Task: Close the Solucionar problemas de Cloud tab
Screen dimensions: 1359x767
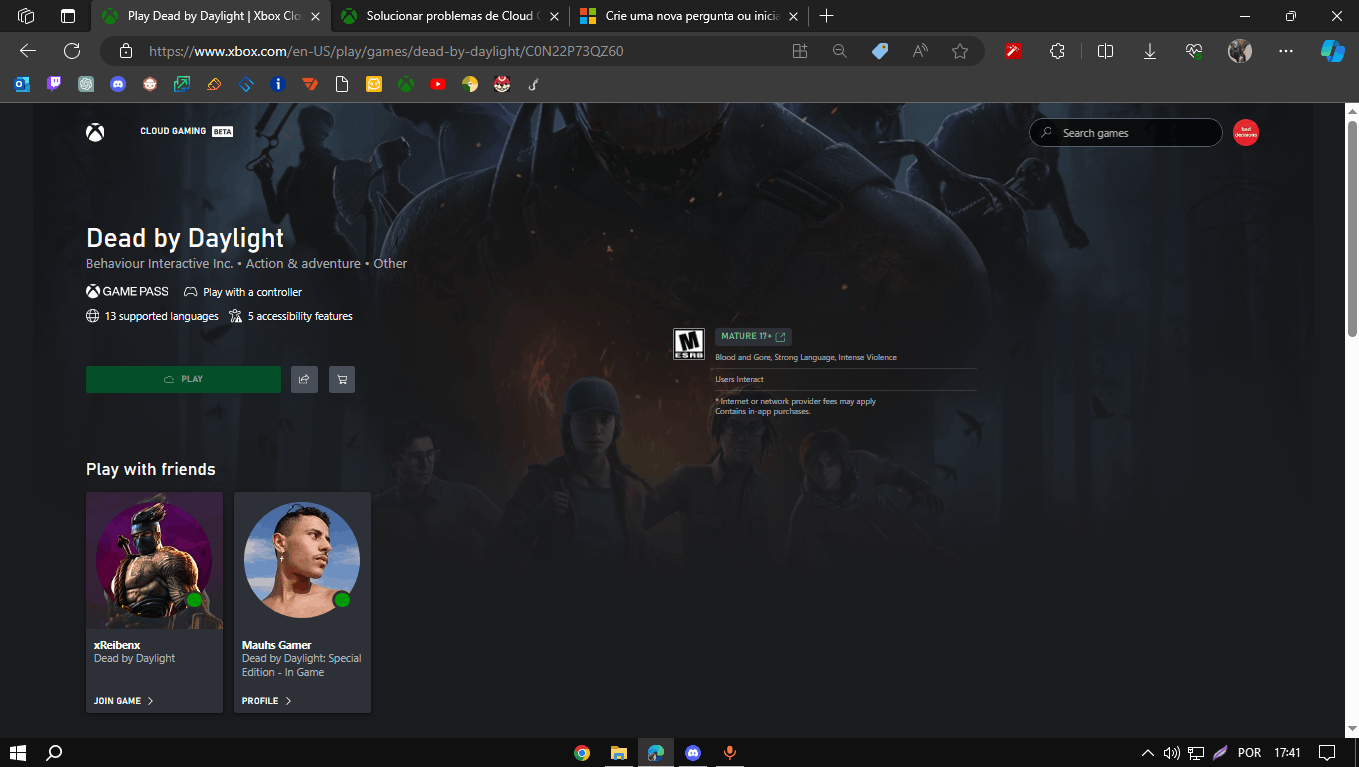Action: tap(554, 16)
